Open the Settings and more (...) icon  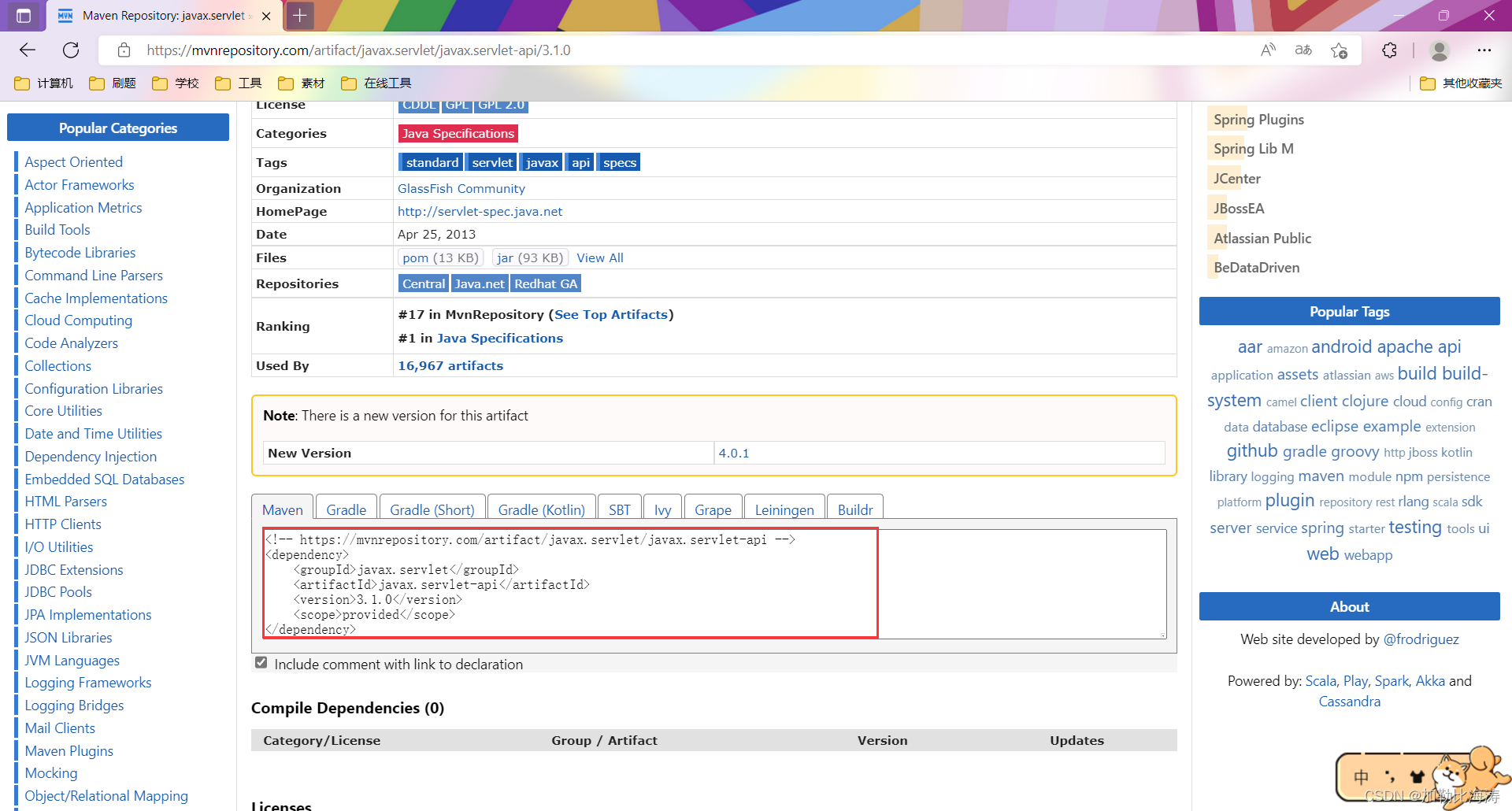tap(1485, 50)
